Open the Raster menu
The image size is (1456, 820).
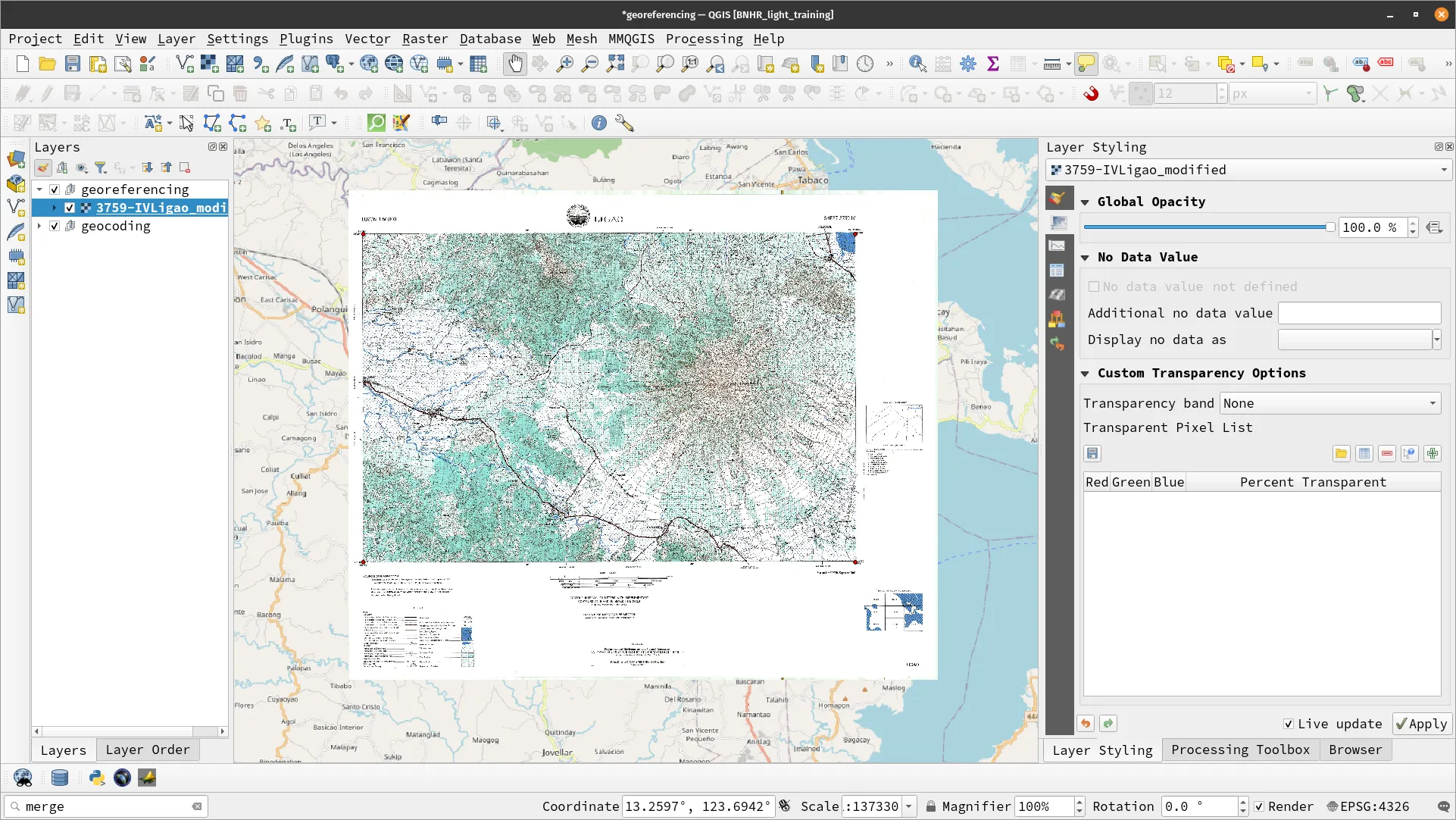424,39
